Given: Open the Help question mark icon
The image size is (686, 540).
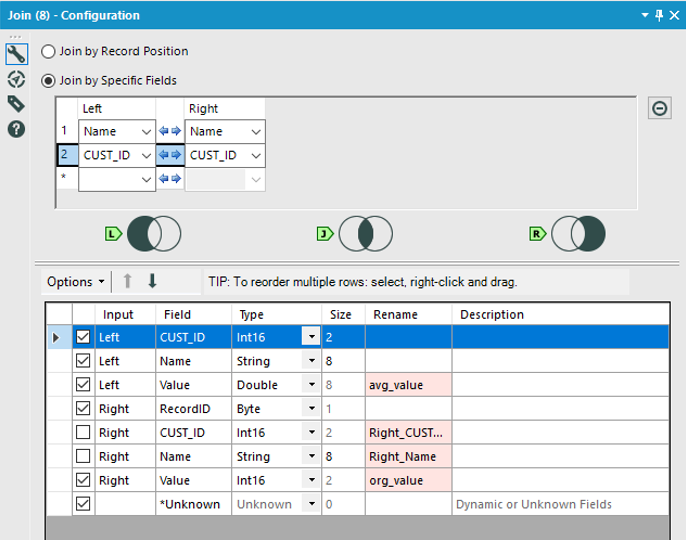Looking at the screenshot, I should click(16, 129).
